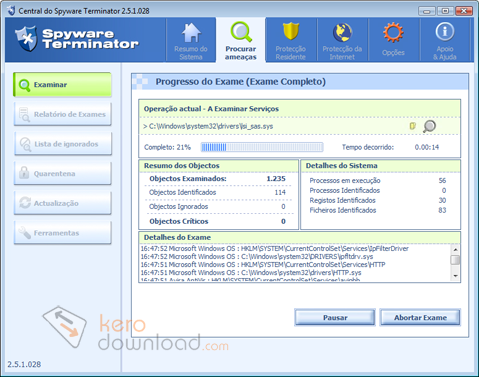479x377 pixels.
Task: Click the scan progress bar
Action: pos(262,147)
